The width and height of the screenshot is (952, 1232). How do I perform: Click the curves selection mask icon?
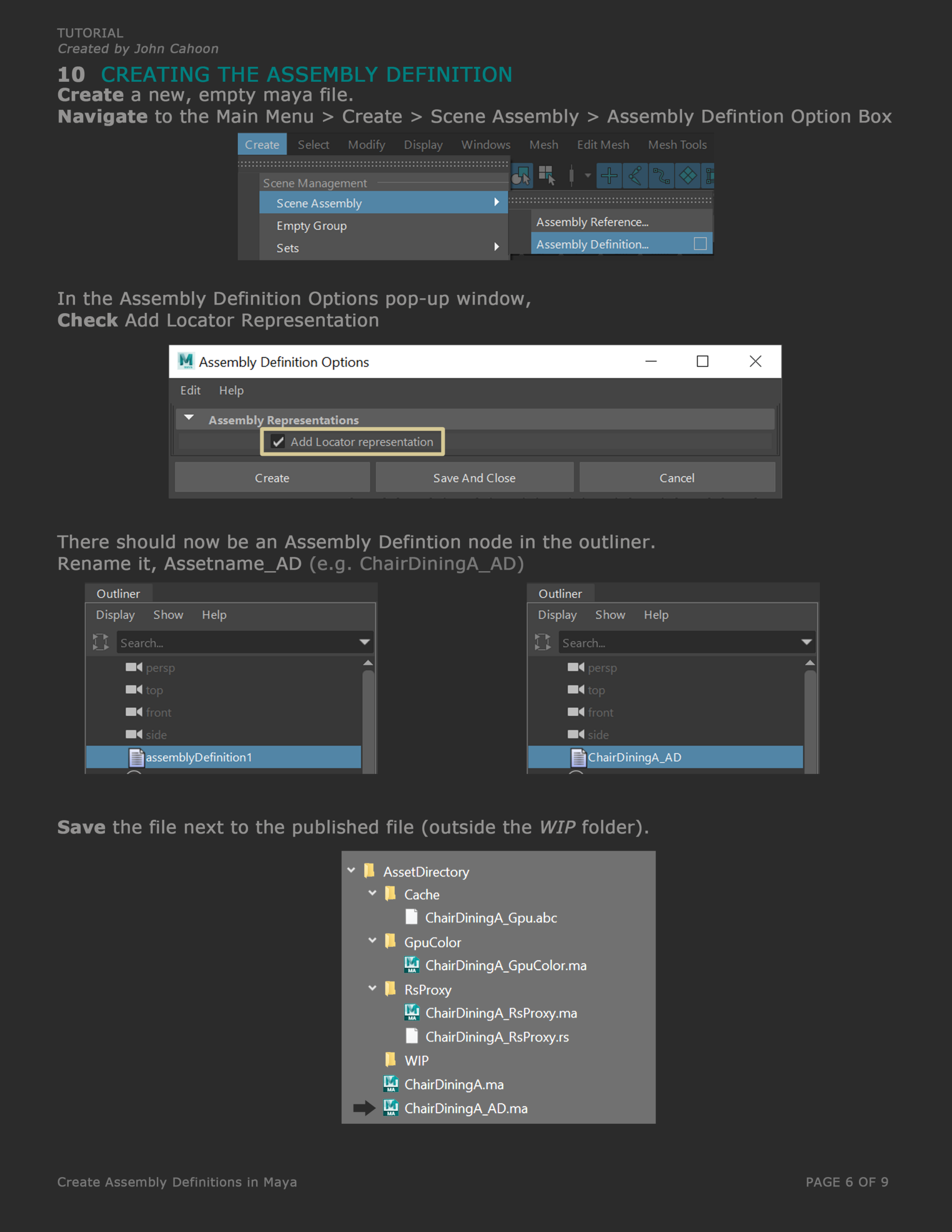point(661,176)
